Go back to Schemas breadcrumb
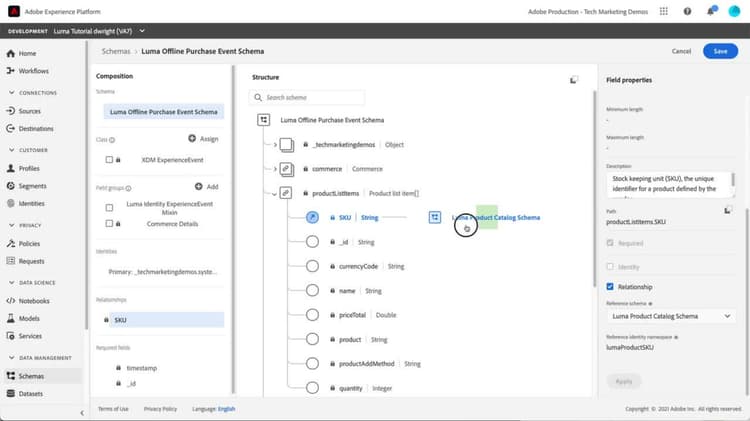 (x=116, y=51)
